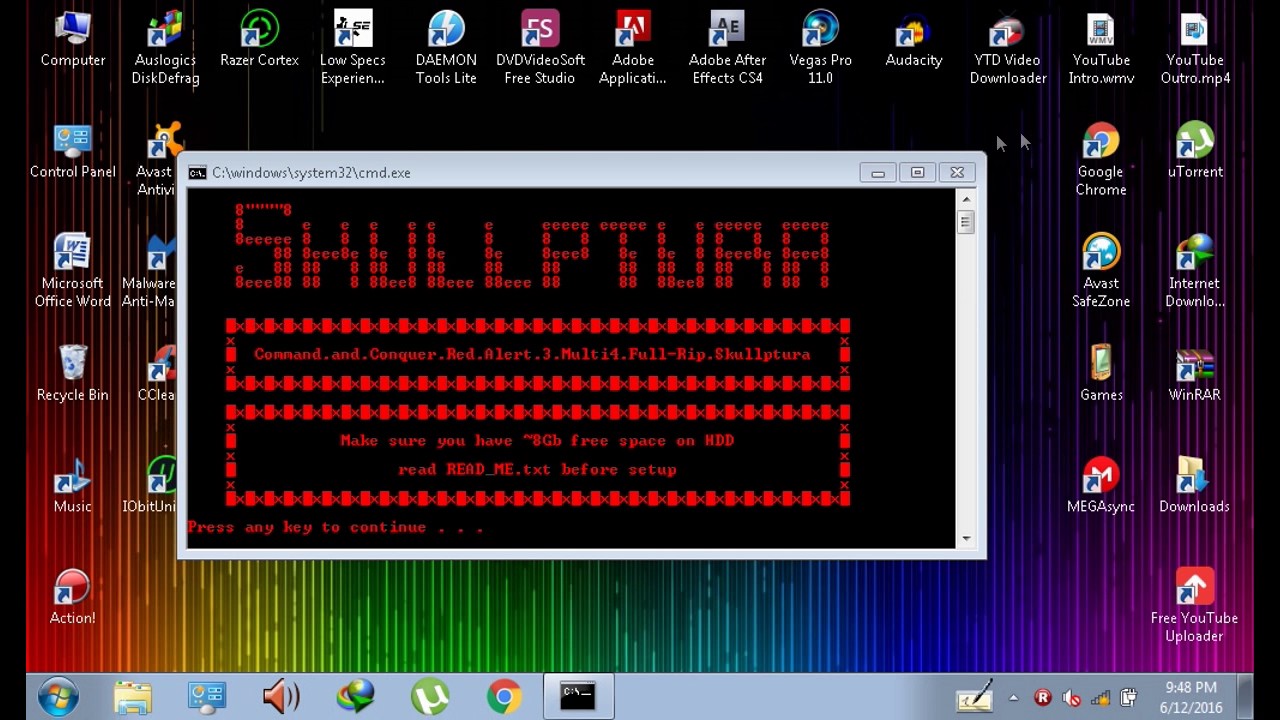Viewport: 1280px width, 720px height.
Task: Select the CCleaner desktop icon
Action: 158,374
